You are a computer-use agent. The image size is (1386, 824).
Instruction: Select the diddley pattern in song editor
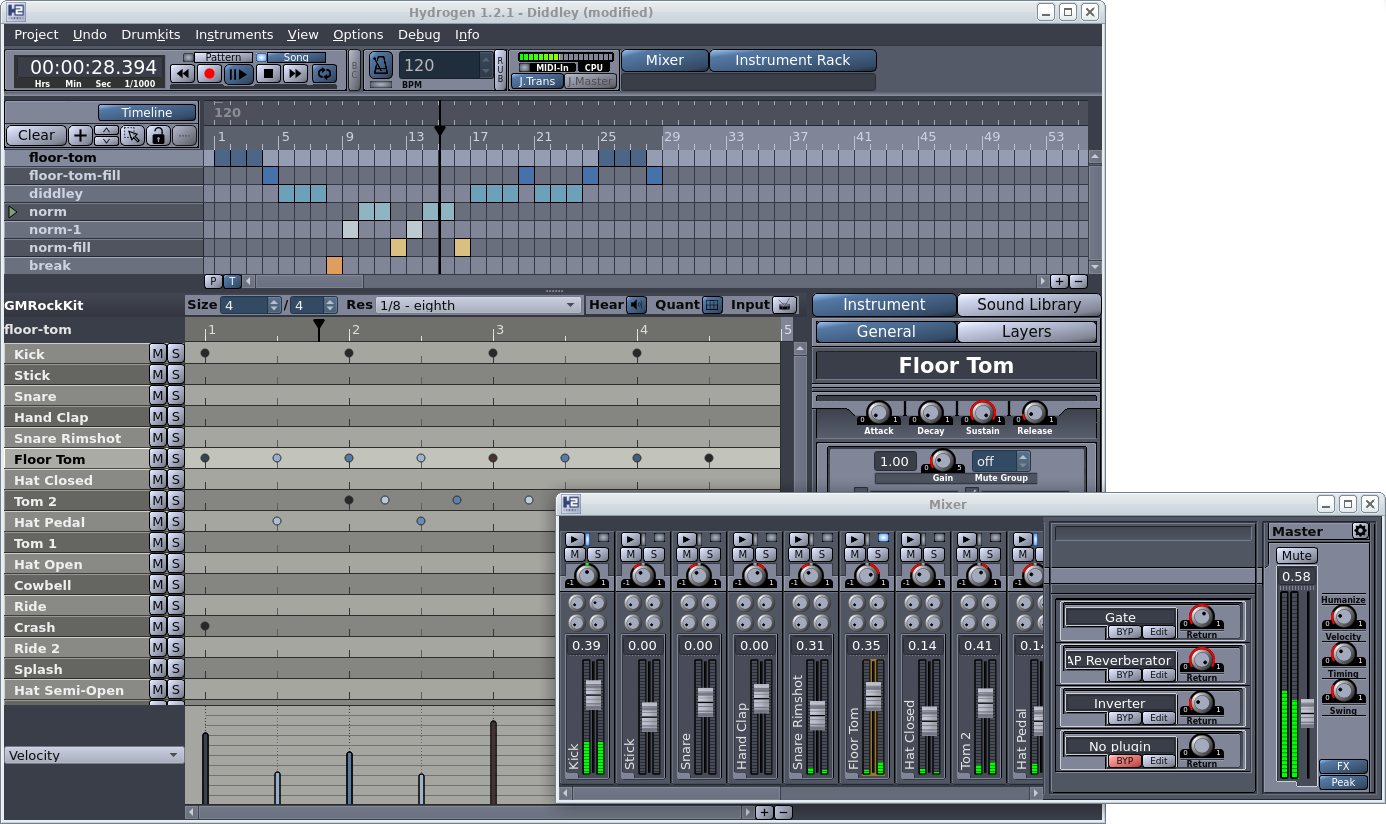point(55,194)
